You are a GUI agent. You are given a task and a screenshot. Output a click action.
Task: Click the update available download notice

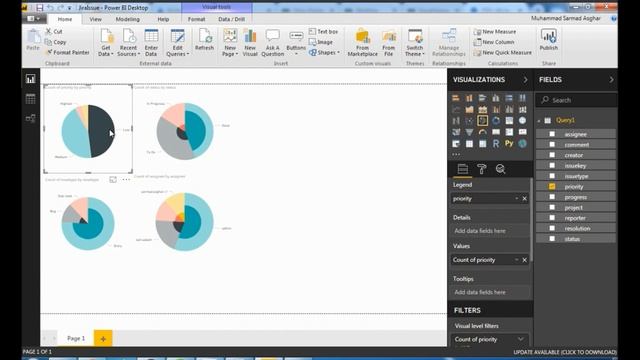pos(565,352)
